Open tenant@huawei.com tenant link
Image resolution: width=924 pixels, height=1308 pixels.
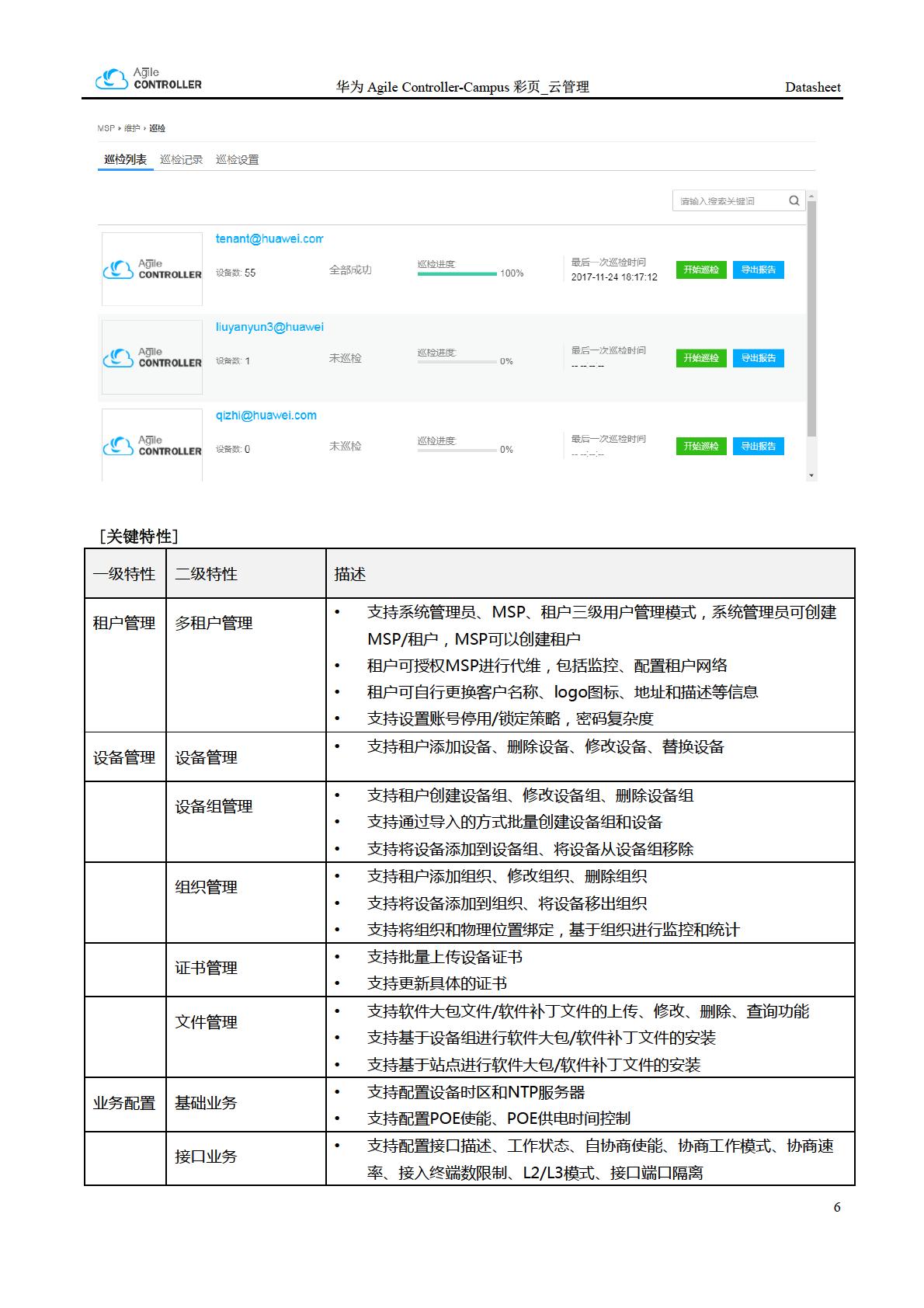(269, 238)
